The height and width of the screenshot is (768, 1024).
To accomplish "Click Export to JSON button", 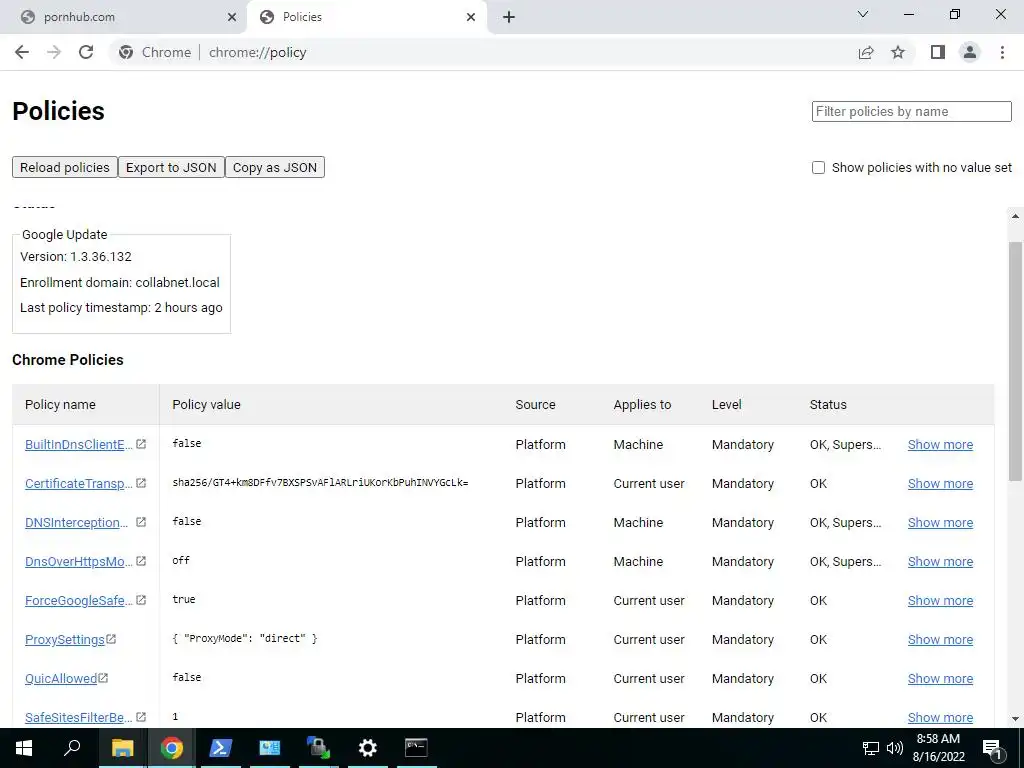I will [x=171, y=167].
